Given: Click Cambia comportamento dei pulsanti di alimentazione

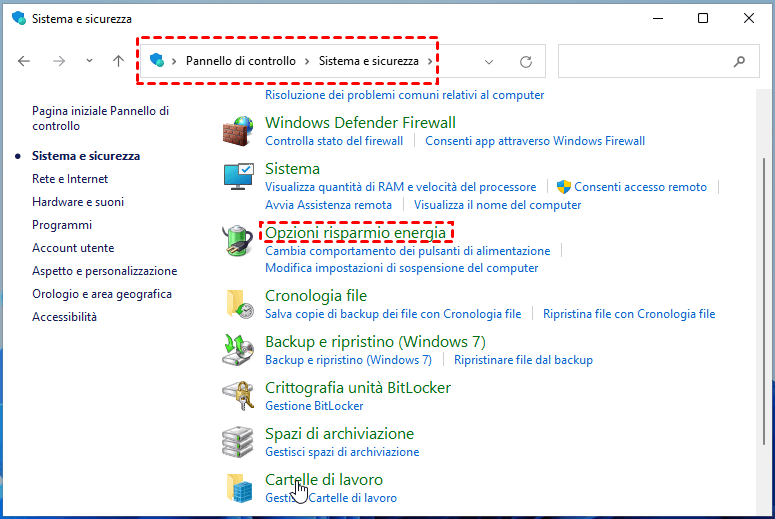Looking at the screenshot, I should point(407,251).
